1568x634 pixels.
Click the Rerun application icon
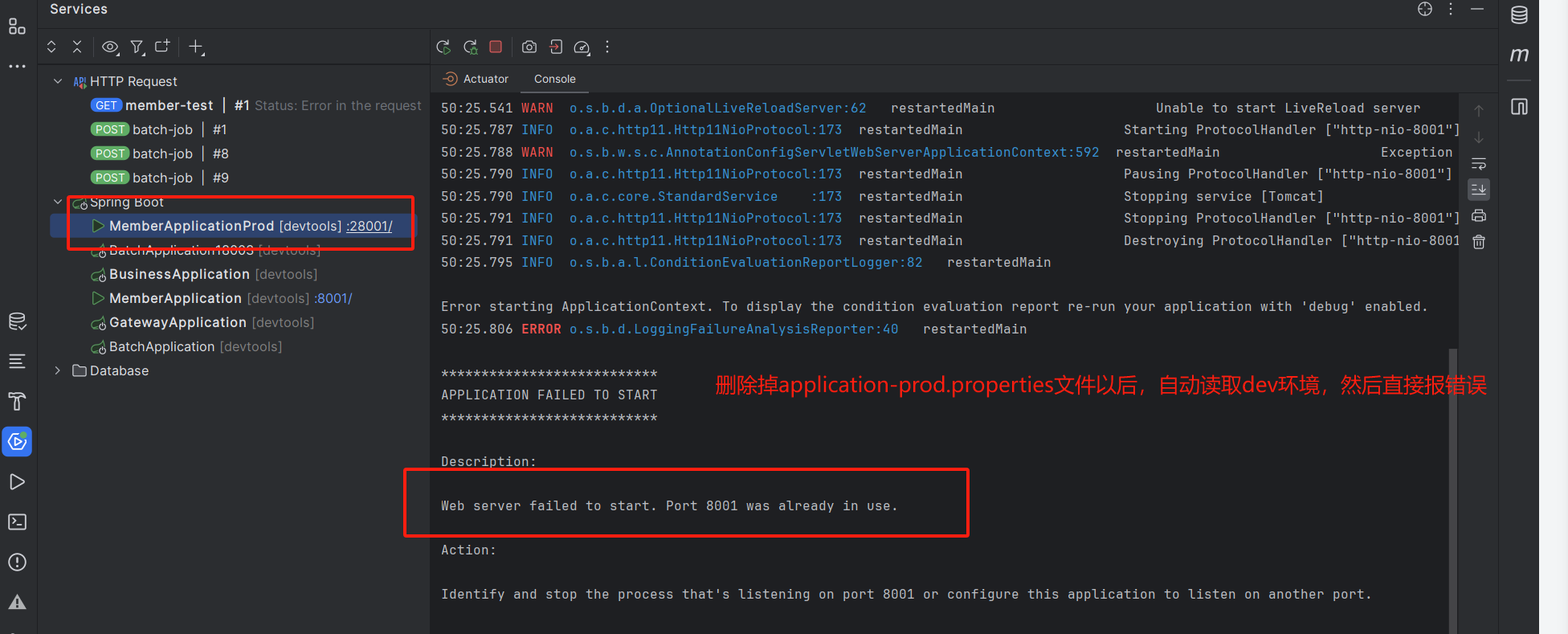click(x=443, y=47)
